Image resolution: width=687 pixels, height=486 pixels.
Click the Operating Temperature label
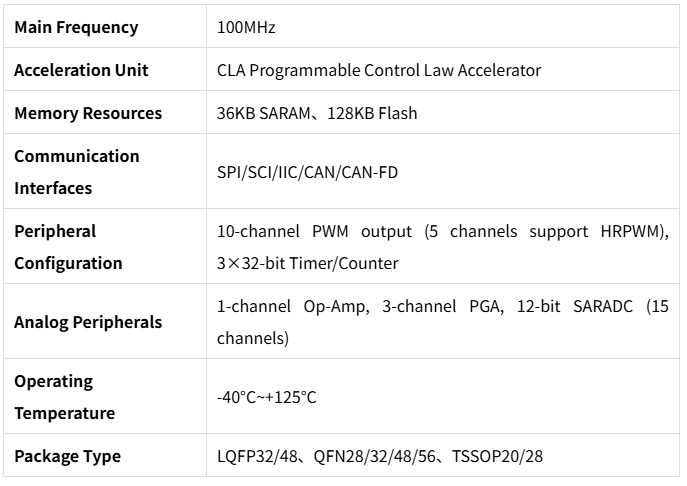(64, 397)
